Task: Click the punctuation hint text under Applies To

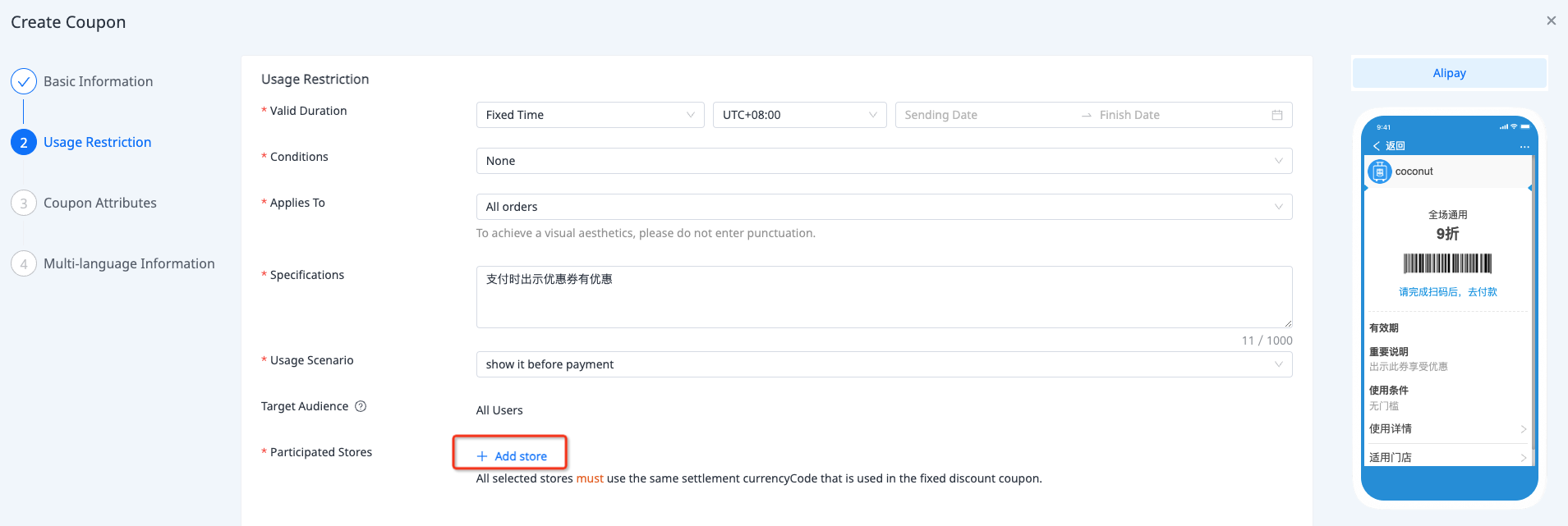Action: tap(646, 233)
